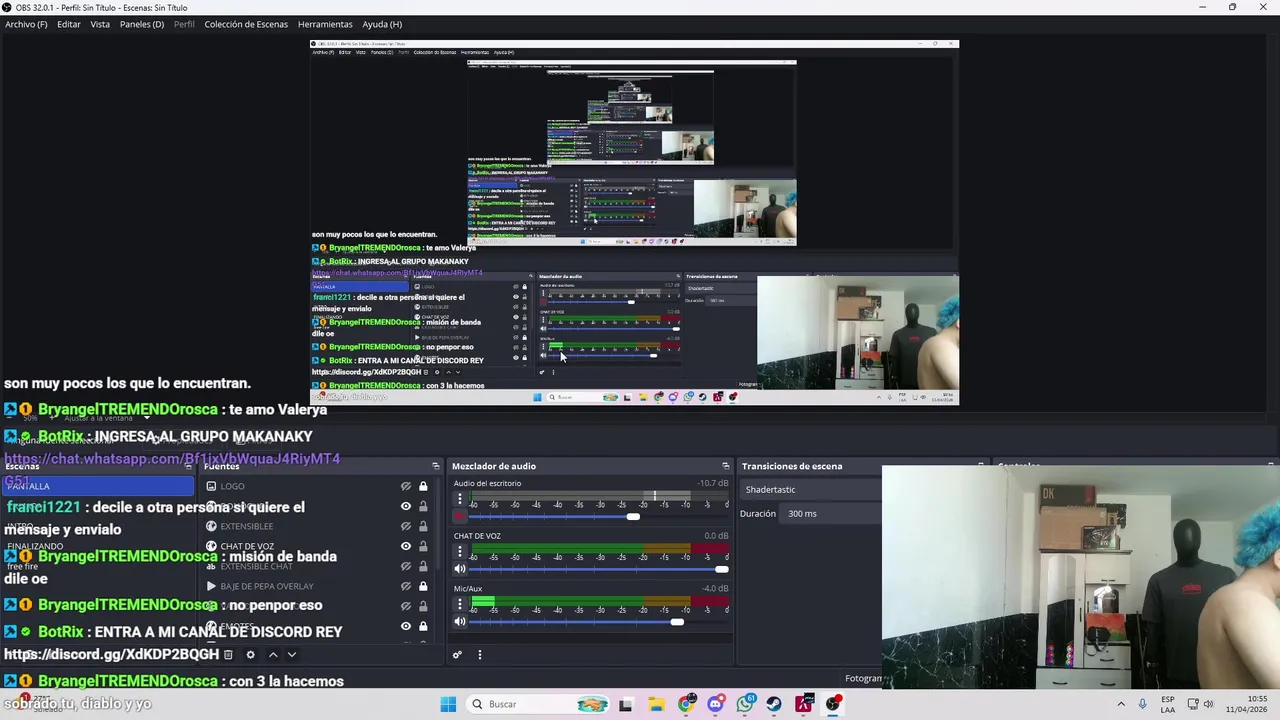
Task: Open audio mixer menu dots at bottom
Action: (x=479, y=655)
